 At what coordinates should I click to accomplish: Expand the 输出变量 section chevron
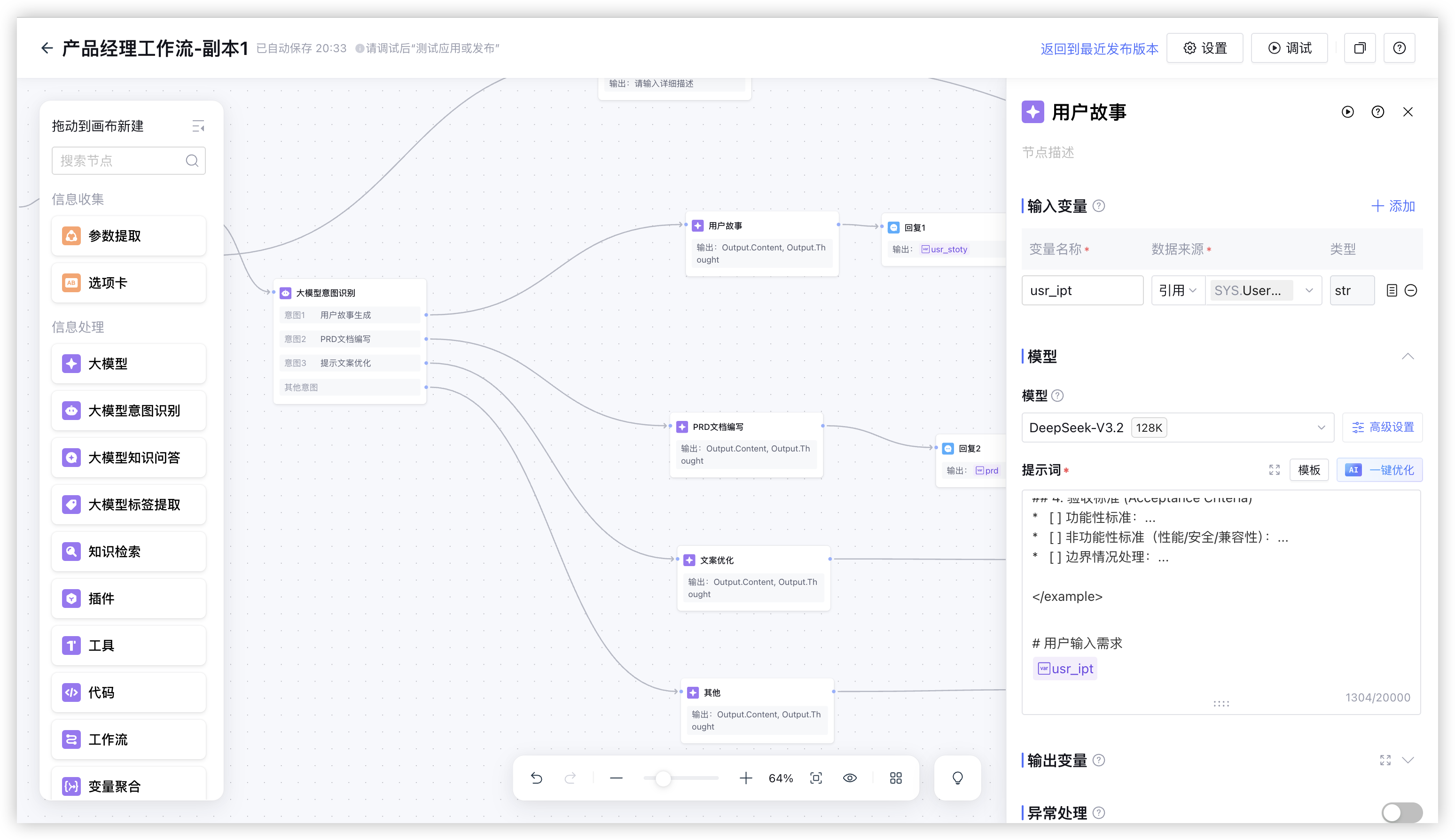click(x=1407, y=761)
